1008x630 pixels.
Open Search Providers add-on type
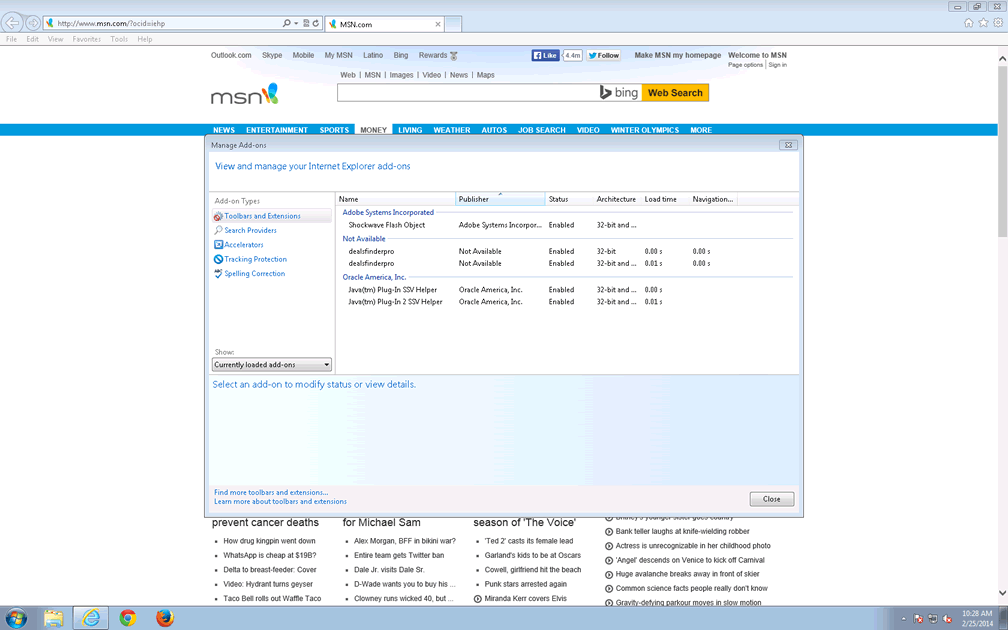[x=250, y=230]
